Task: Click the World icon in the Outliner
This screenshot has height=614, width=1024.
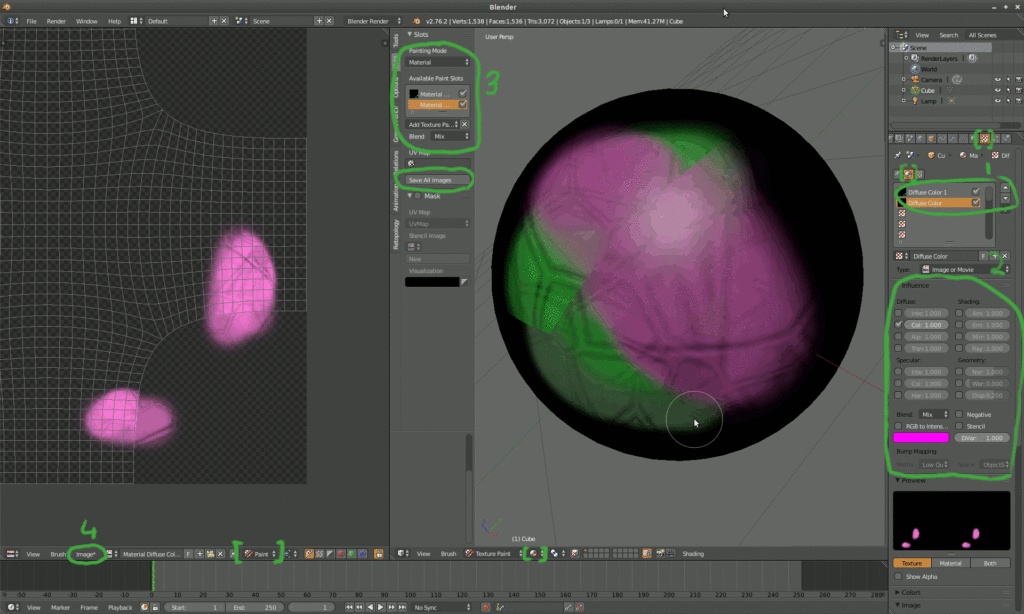Action: pyautogui.click(x=914, y=68)
